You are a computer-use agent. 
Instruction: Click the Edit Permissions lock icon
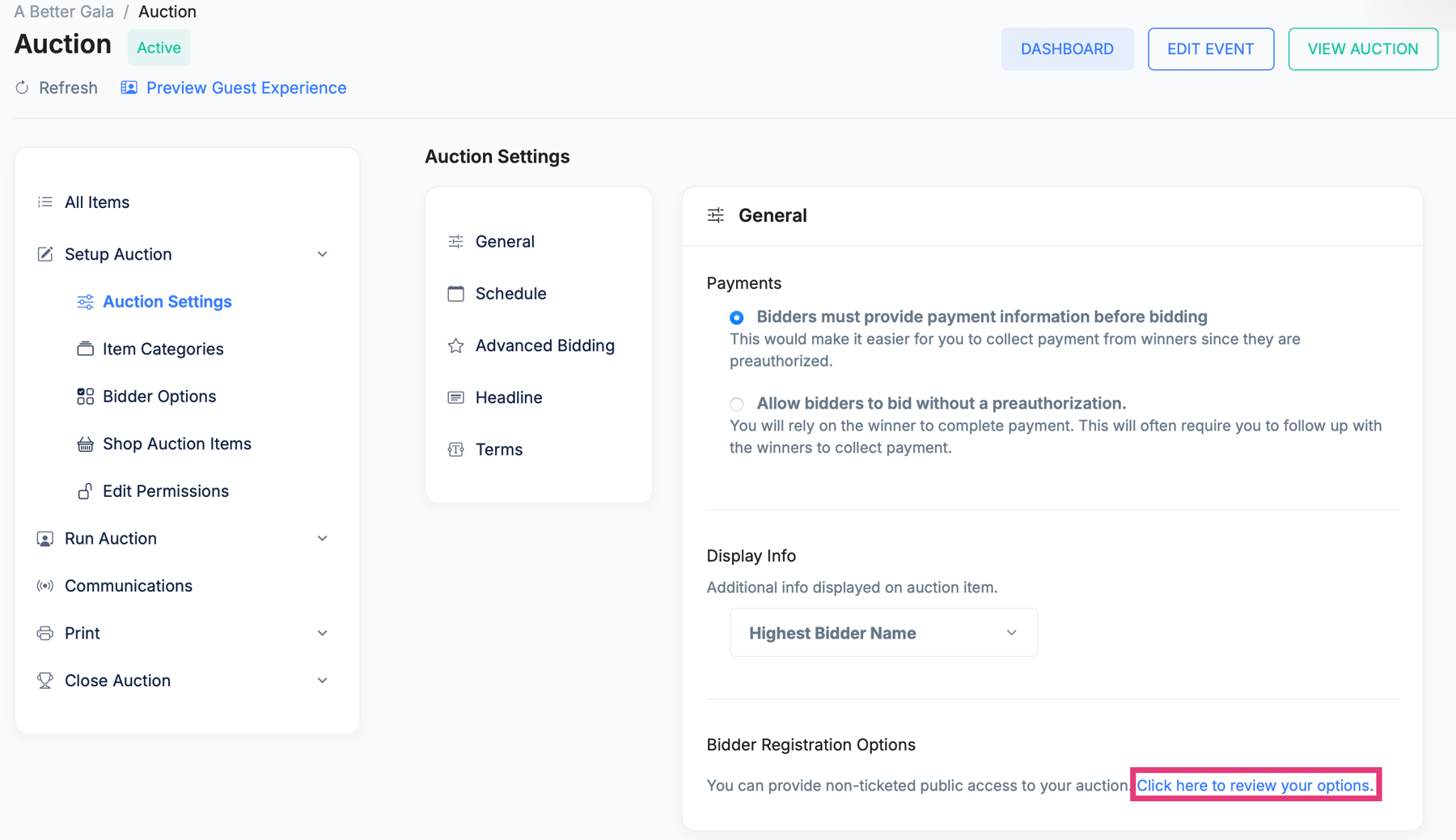(85, 491)
